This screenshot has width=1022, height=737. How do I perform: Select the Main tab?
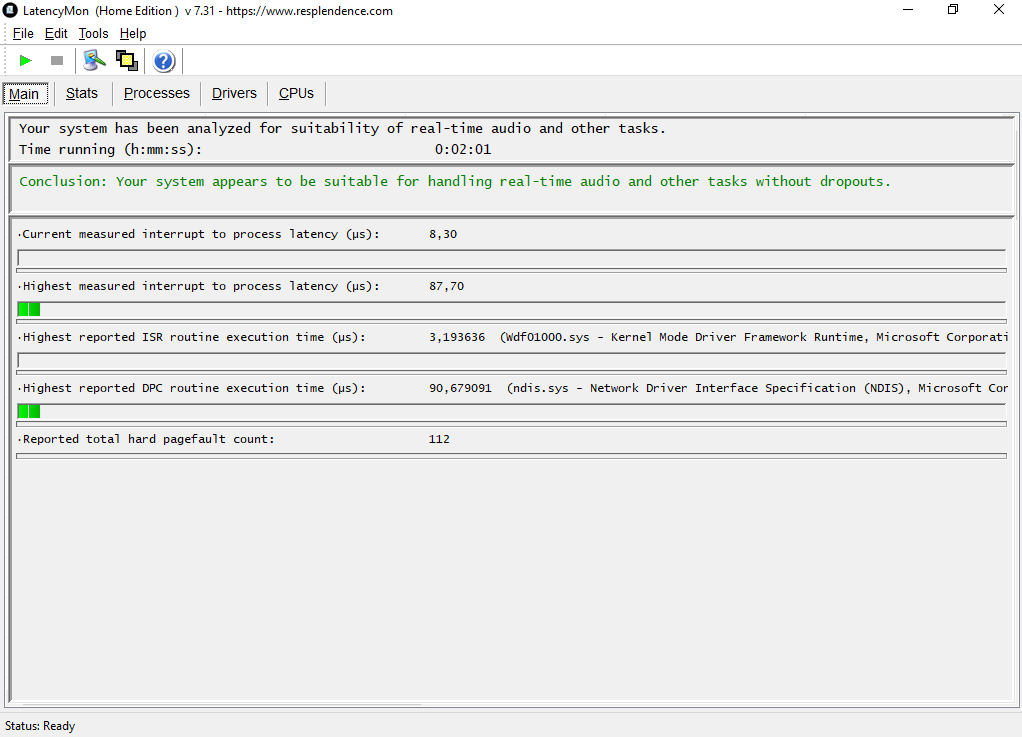24,94
